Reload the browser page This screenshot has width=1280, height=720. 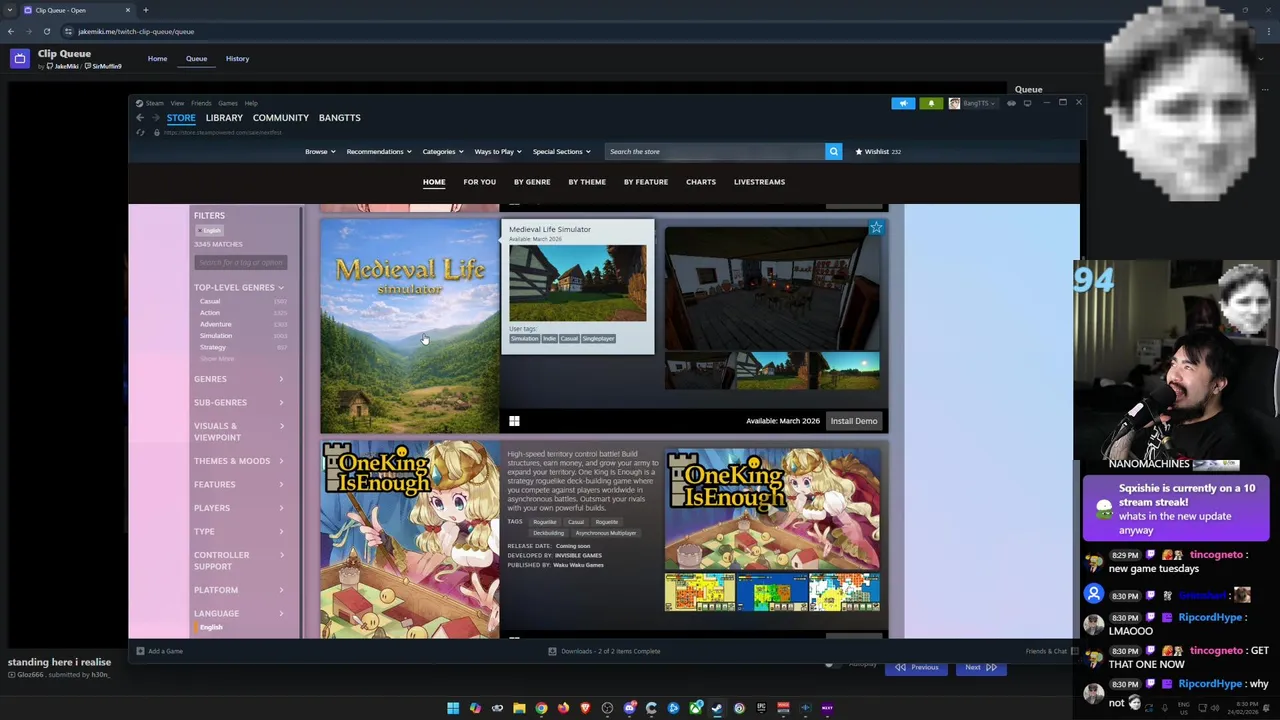(46, 31)
